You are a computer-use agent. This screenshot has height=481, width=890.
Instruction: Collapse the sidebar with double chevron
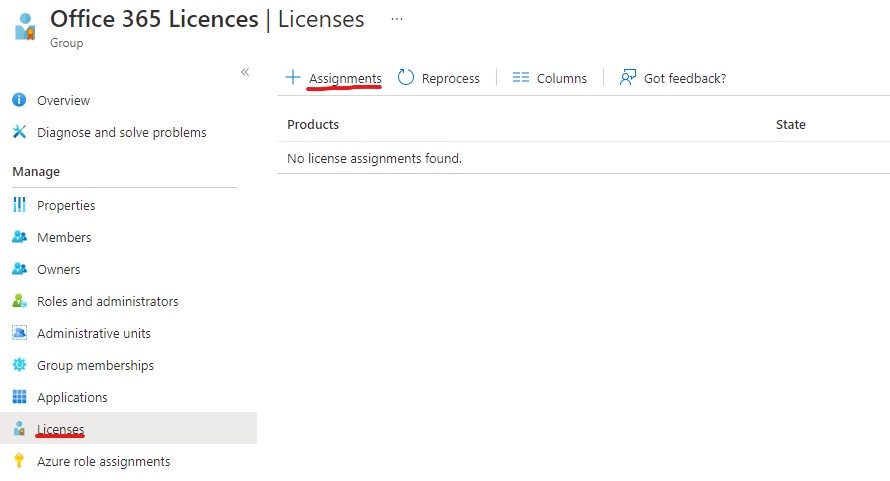245,72
